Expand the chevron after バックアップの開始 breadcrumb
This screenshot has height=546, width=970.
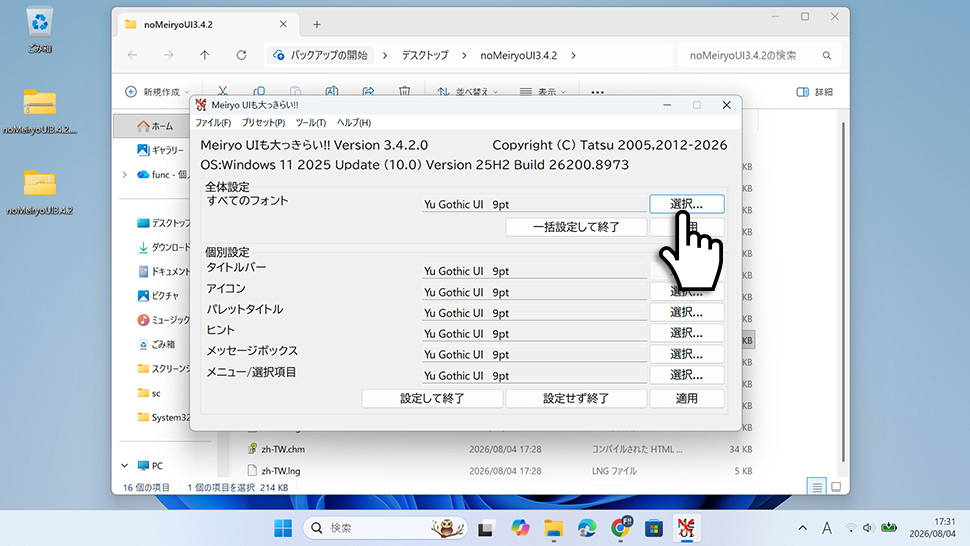point(385,56)
